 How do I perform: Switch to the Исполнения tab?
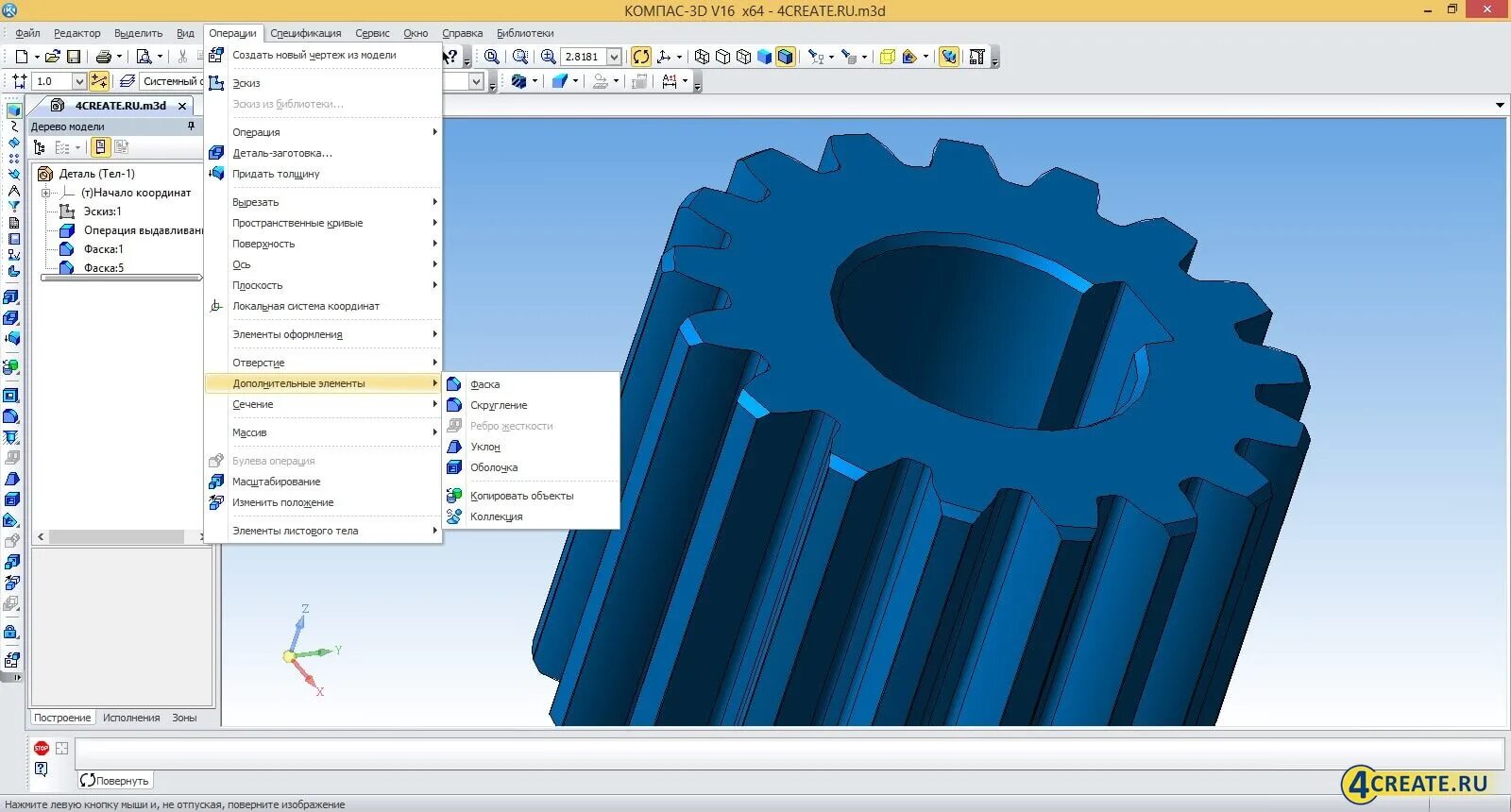131,718
